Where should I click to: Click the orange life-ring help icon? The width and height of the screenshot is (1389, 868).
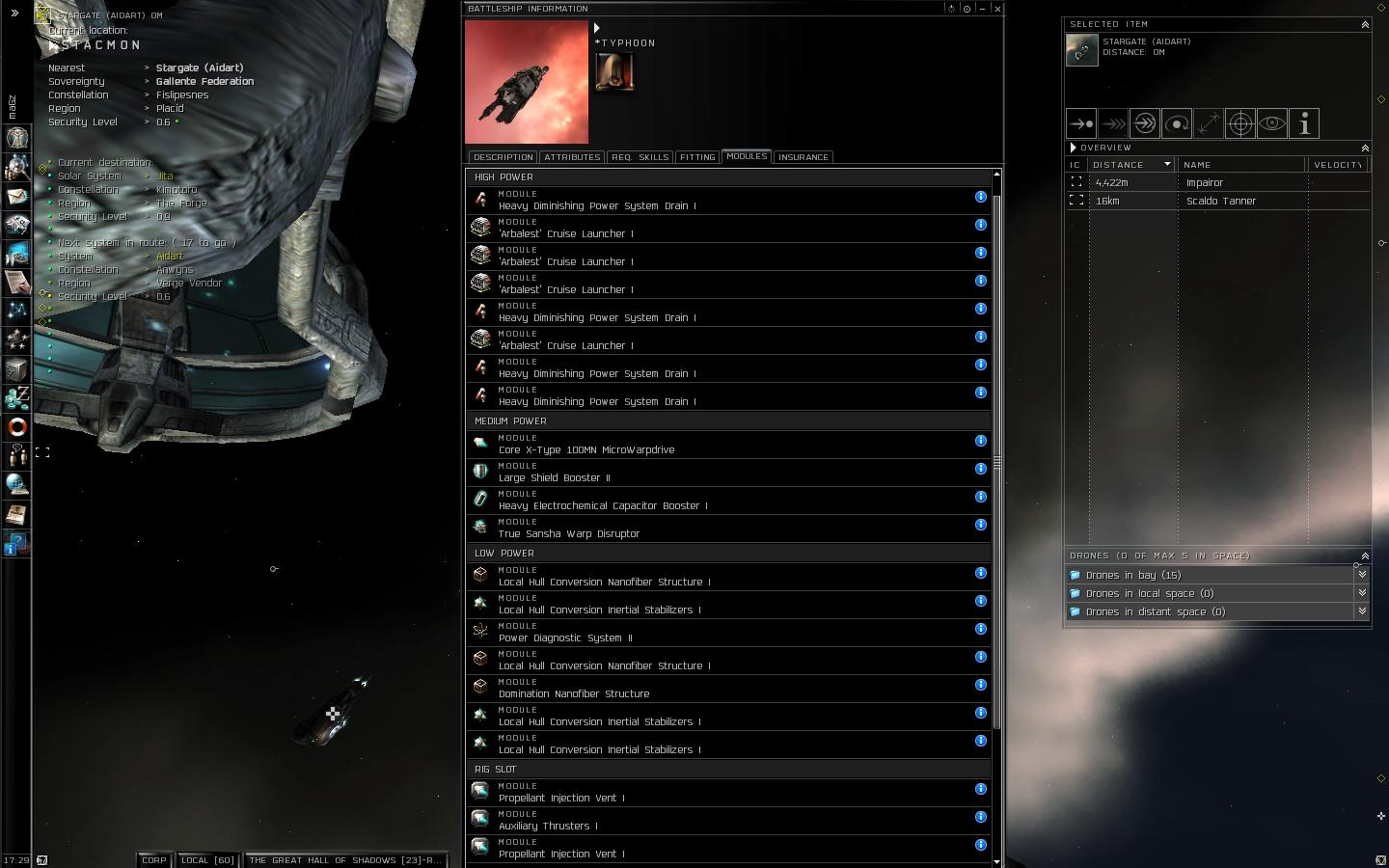click(16, 426)
